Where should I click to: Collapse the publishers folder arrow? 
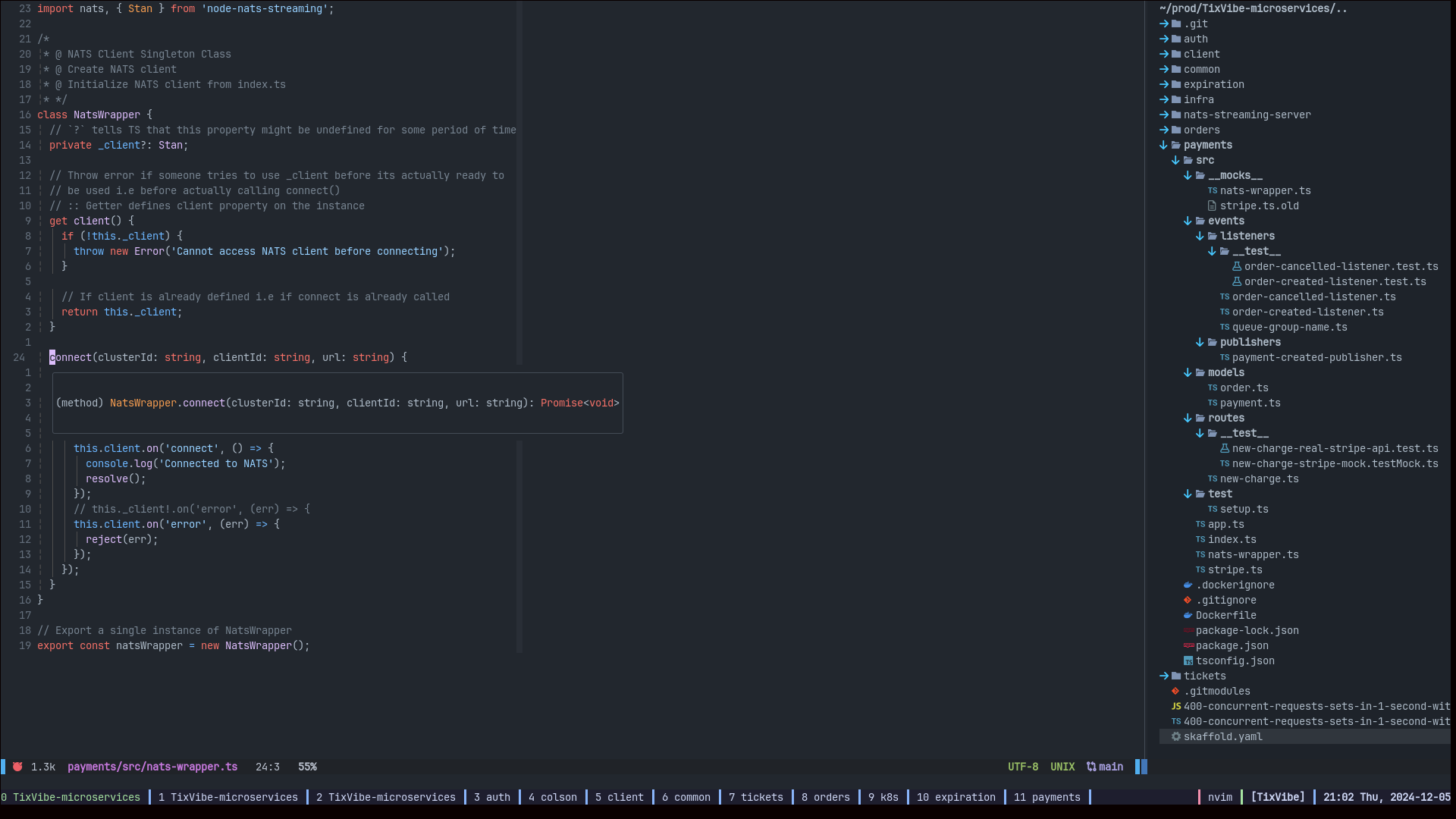1200,342
